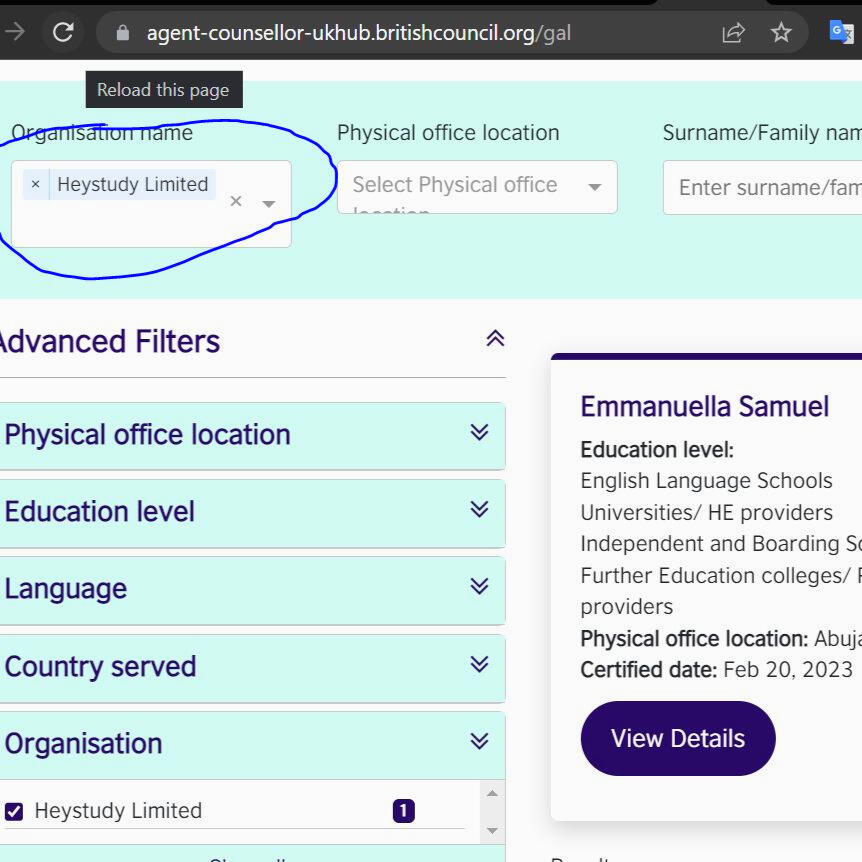Click the View Details button
The width and height of the screenshot is (862, 862).
click(678, 738)
